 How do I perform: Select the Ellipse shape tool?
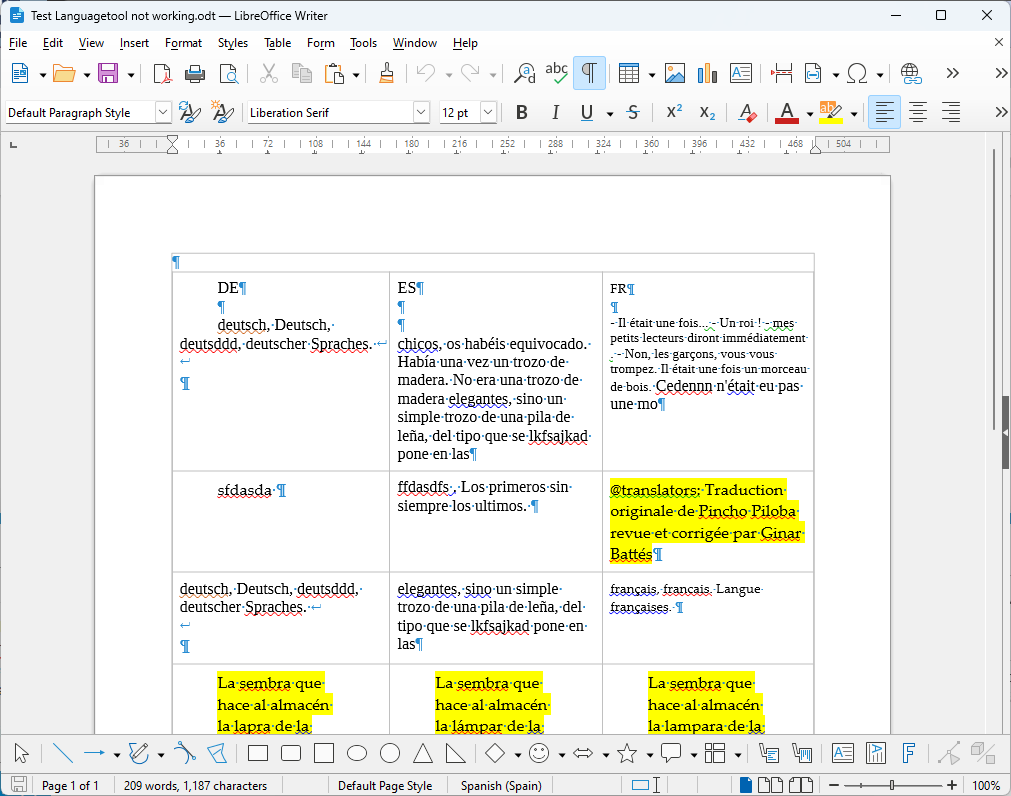[x=357, y=753]
